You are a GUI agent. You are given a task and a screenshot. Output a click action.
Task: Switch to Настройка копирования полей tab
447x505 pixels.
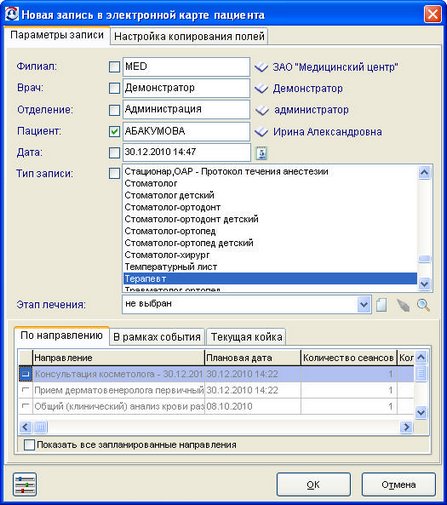(x=189, y=36)
